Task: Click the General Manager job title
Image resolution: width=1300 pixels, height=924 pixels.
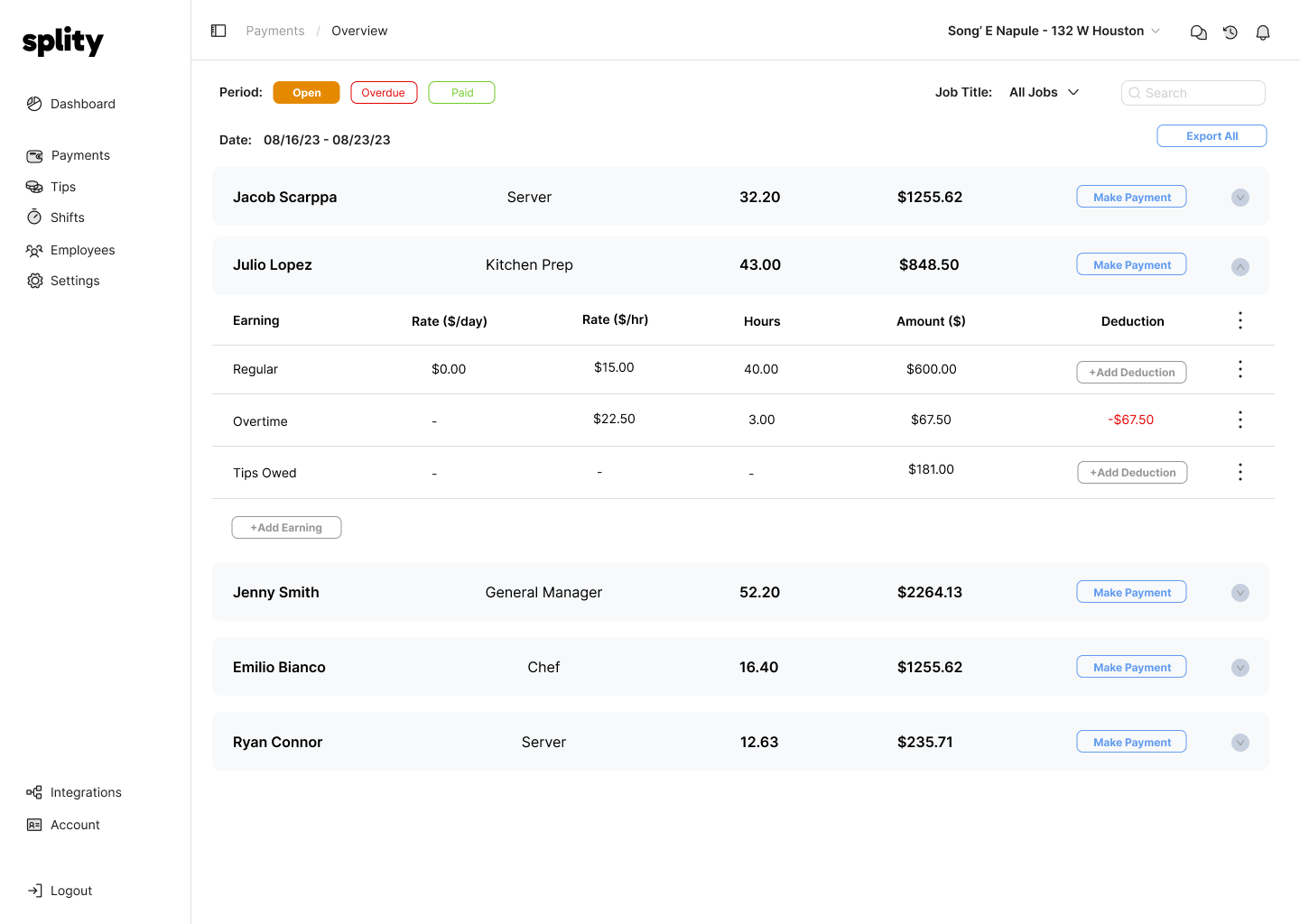Action: tap(543, 592)
